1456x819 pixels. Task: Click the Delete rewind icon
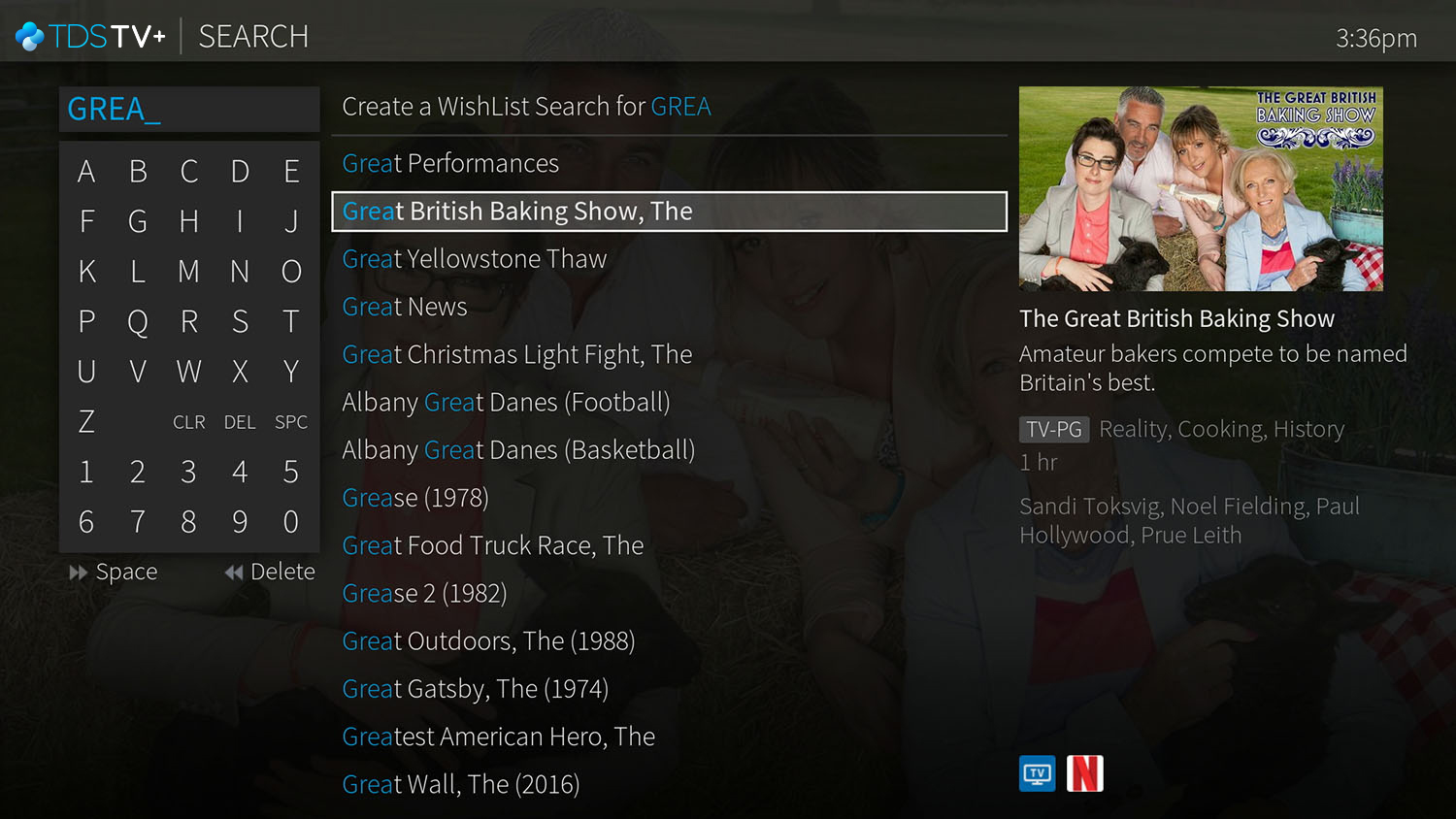233,573
